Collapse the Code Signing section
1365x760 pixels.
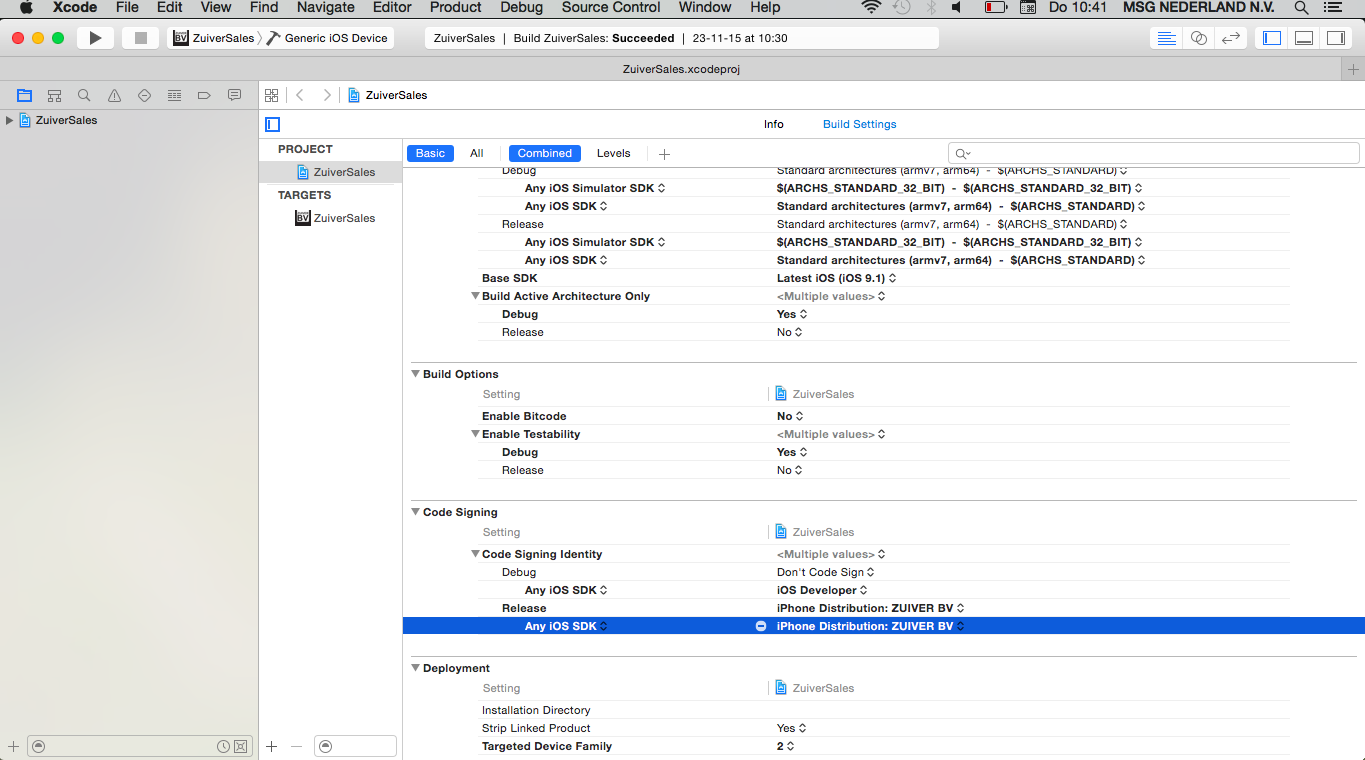tap(416, 512)
